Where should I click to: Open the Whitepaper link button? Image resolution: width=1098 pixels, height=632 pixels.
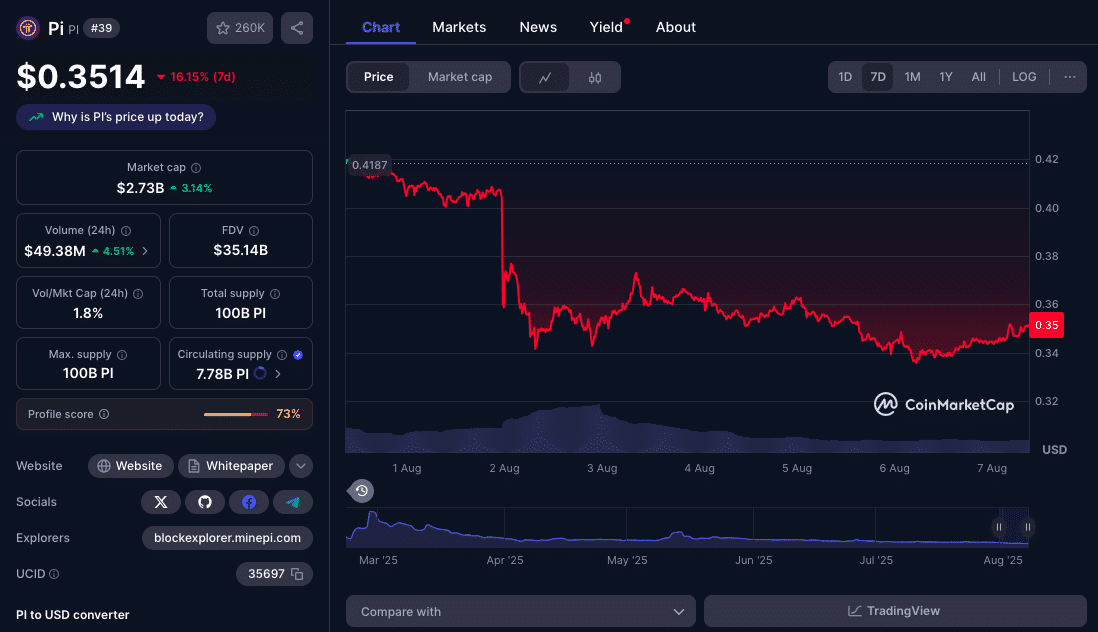tap(231, 466)
